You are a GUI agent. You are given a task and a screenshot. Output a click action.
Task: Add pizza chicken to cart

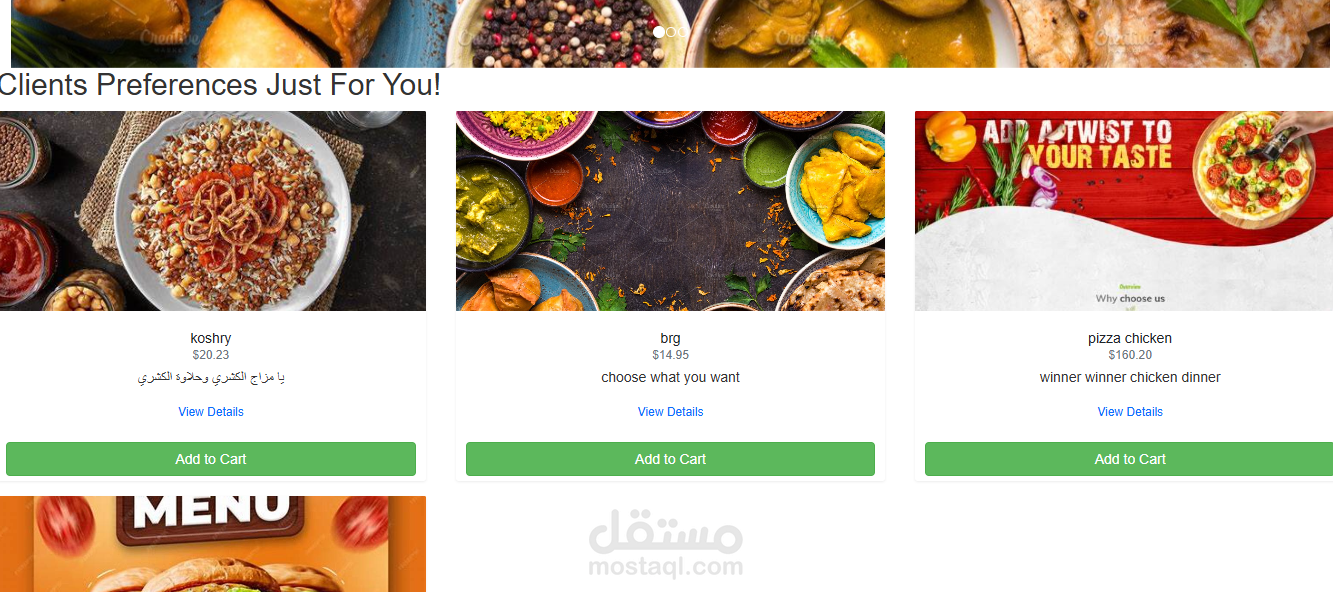tap(1129, 459)
